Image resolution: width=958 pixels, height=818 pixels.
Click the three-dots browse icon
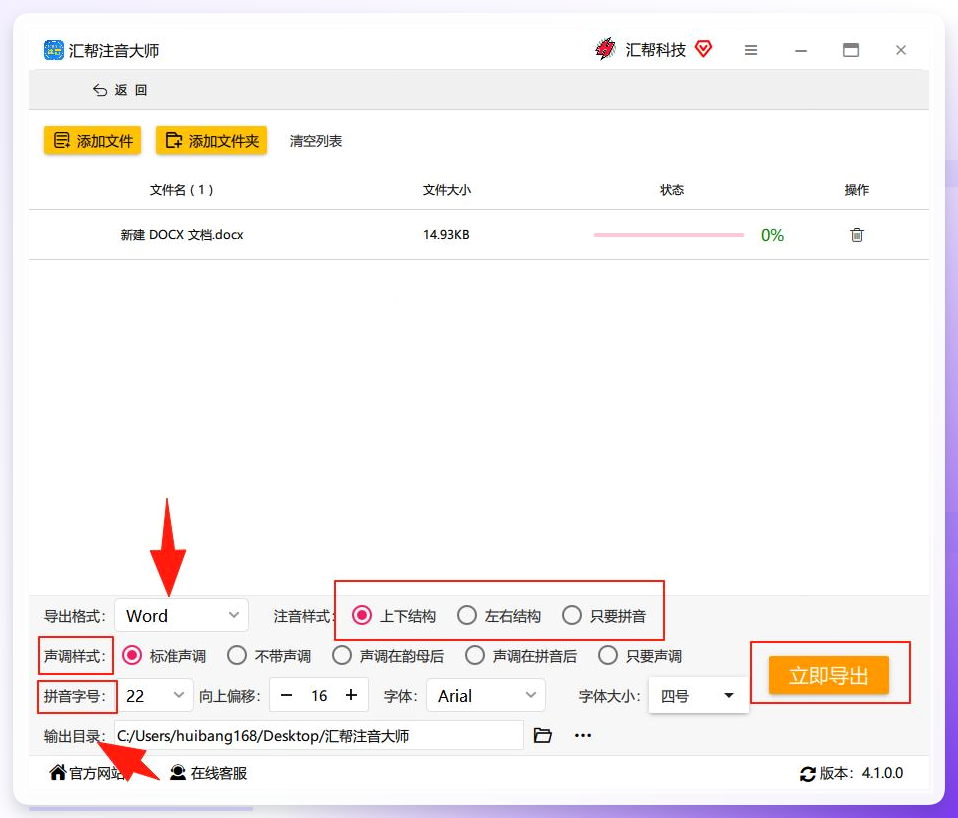tap(583, 735)
